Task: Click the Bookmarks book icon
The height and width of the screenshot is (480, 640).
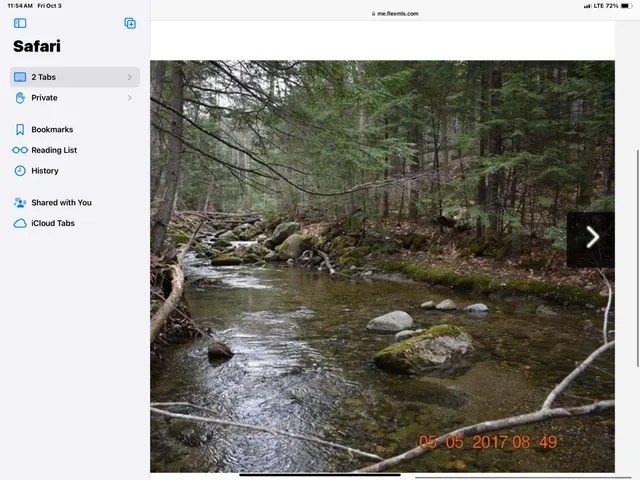Action: coord(20,129)
